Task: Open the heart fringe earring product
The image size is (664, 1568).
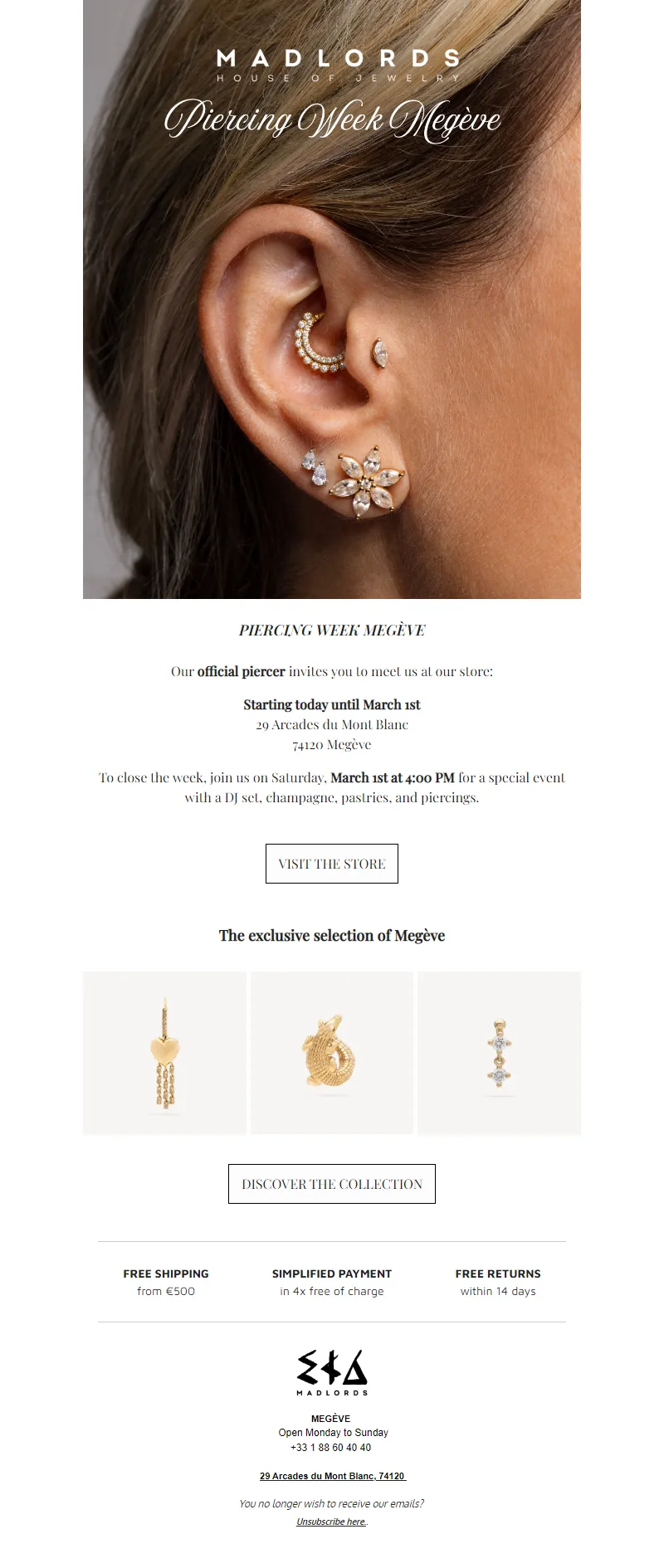Action: 165,1053
